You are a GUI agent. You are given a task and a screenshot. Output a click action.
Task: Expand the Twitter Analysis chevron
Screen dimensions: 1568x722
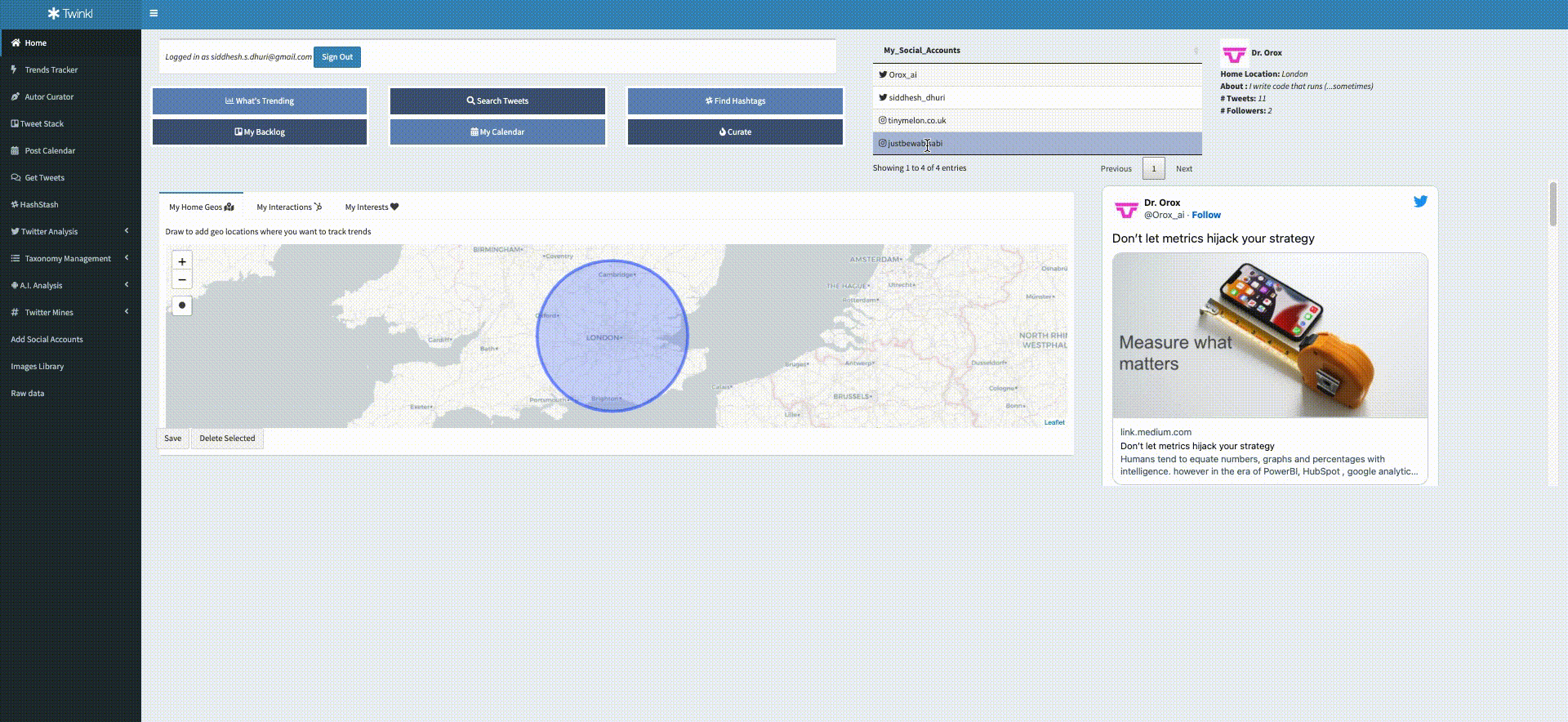click(x=127, y=231)
